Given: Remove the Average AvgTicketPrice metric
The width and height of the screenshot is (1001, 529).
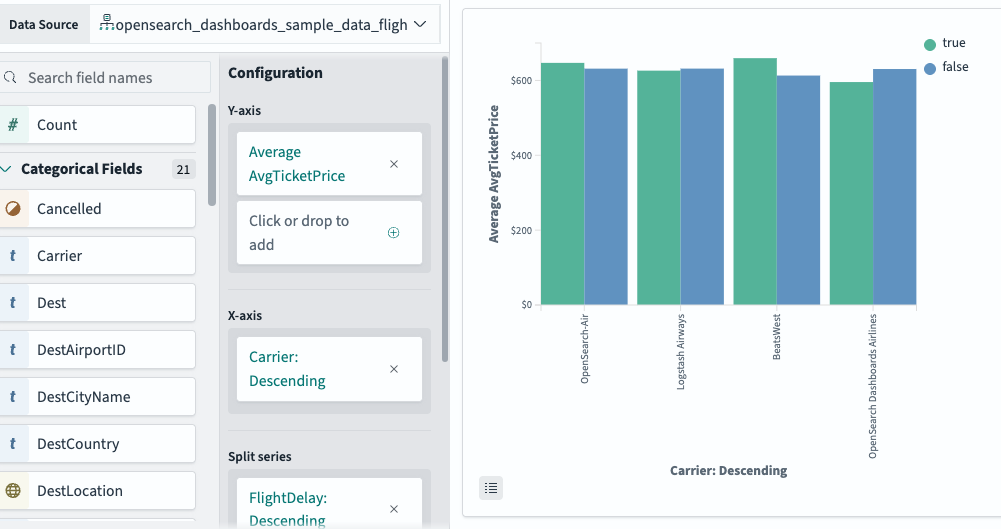Looking at the screenshot, I should click(x=394, y=164).
